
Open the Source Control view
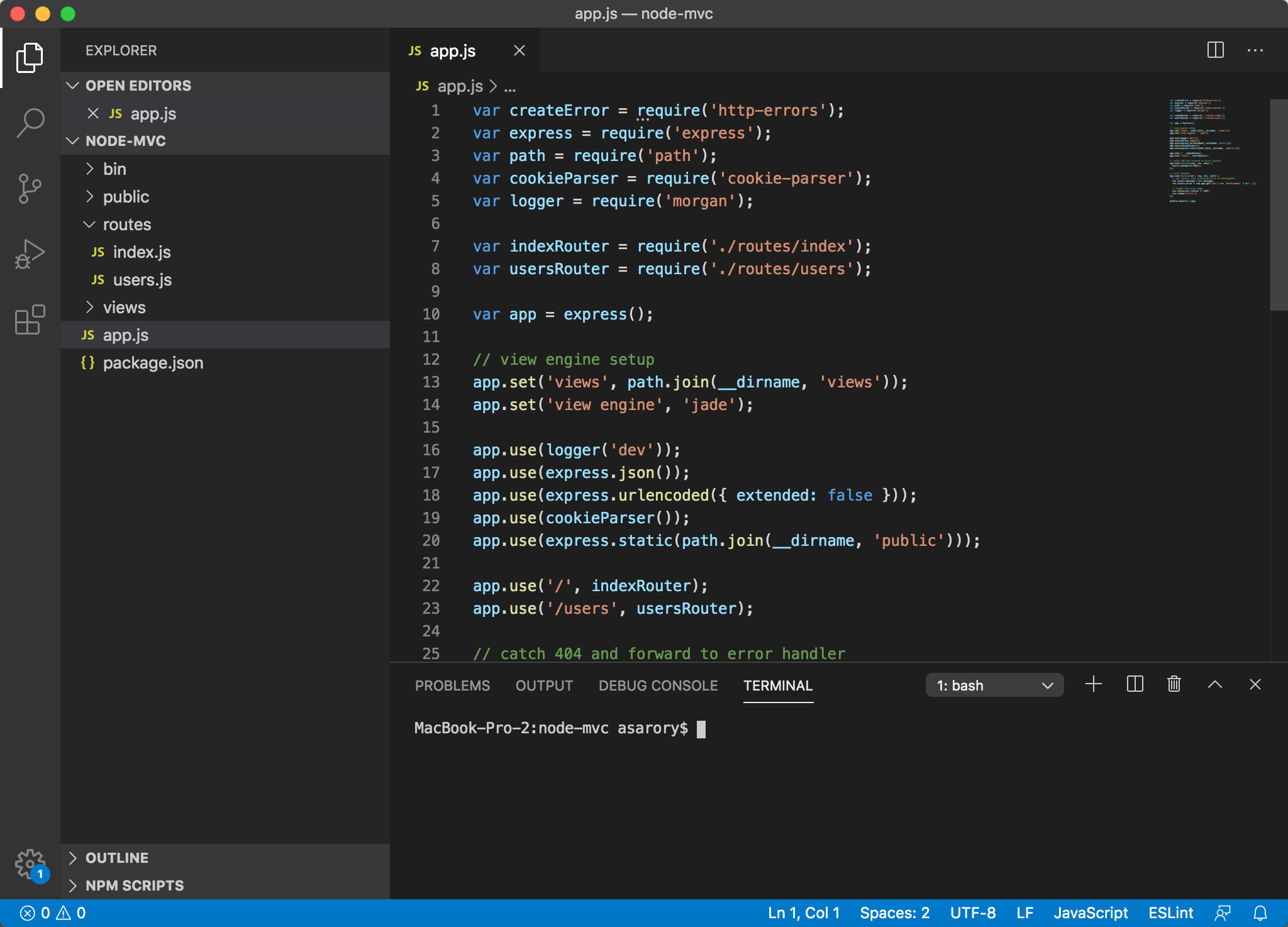coord(30,188)
